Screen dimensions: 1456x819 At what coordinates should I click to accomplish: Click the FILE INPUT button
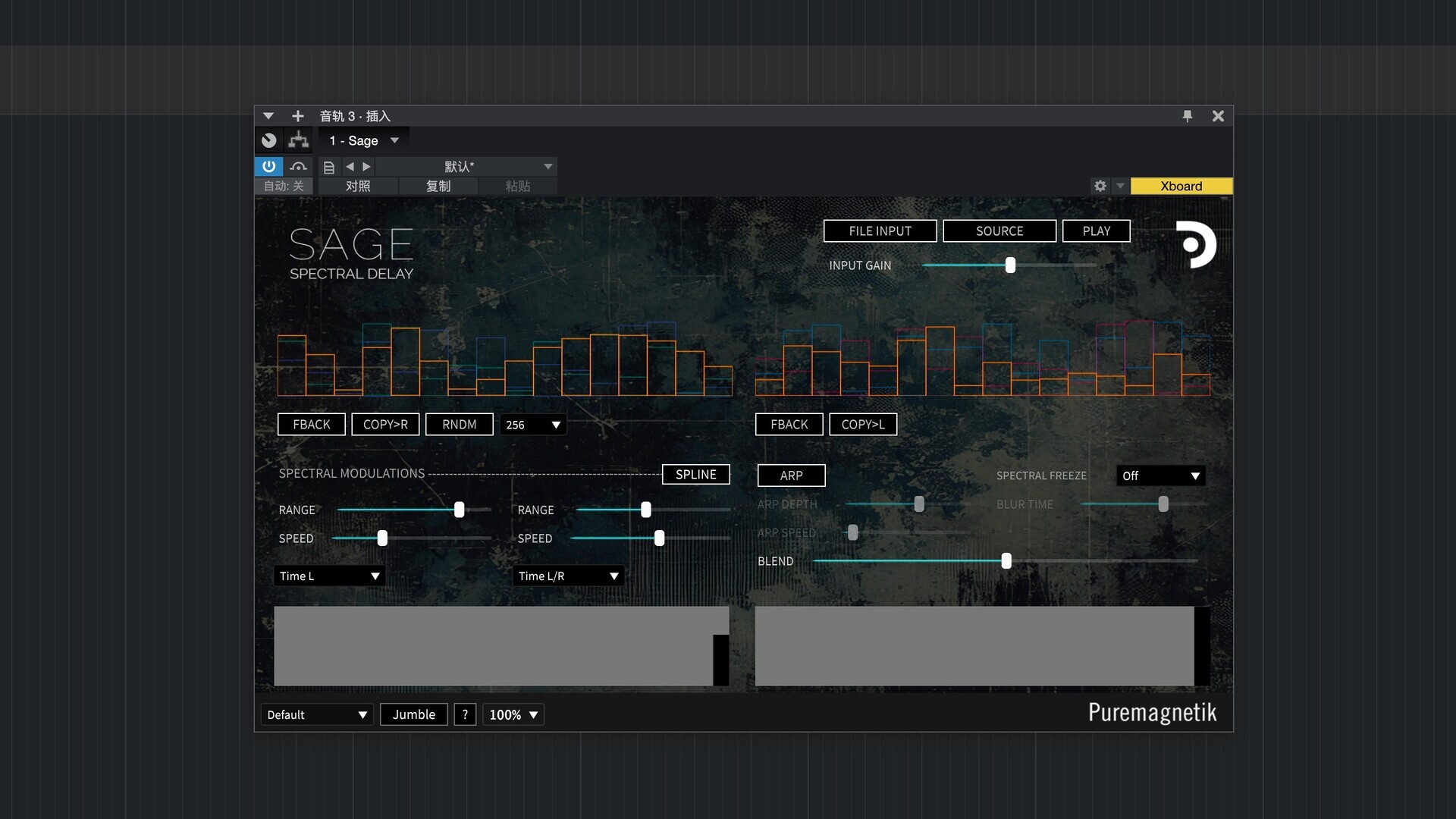[880, 231]
